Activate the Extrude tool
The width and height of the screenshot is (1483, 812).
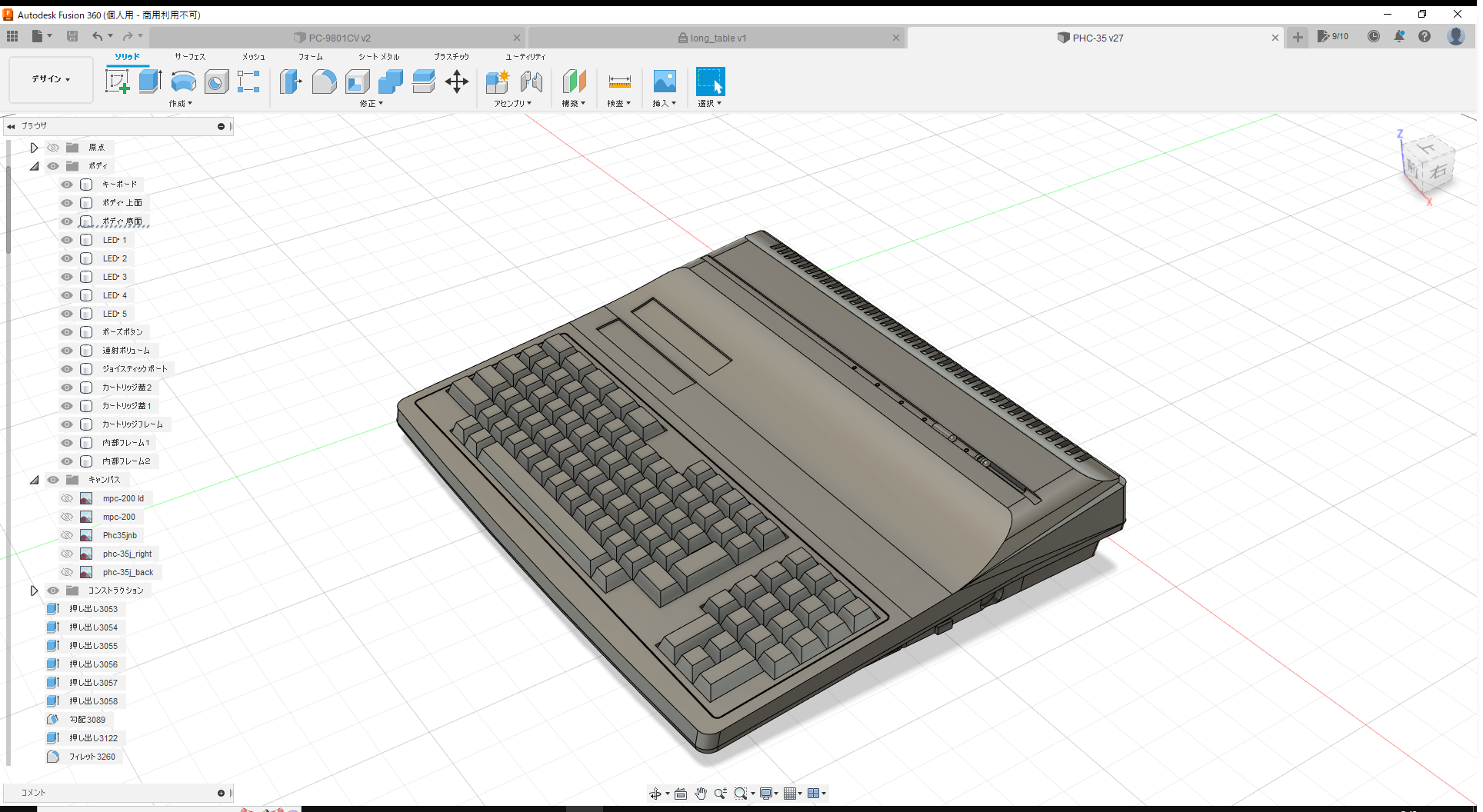[148, 81]
